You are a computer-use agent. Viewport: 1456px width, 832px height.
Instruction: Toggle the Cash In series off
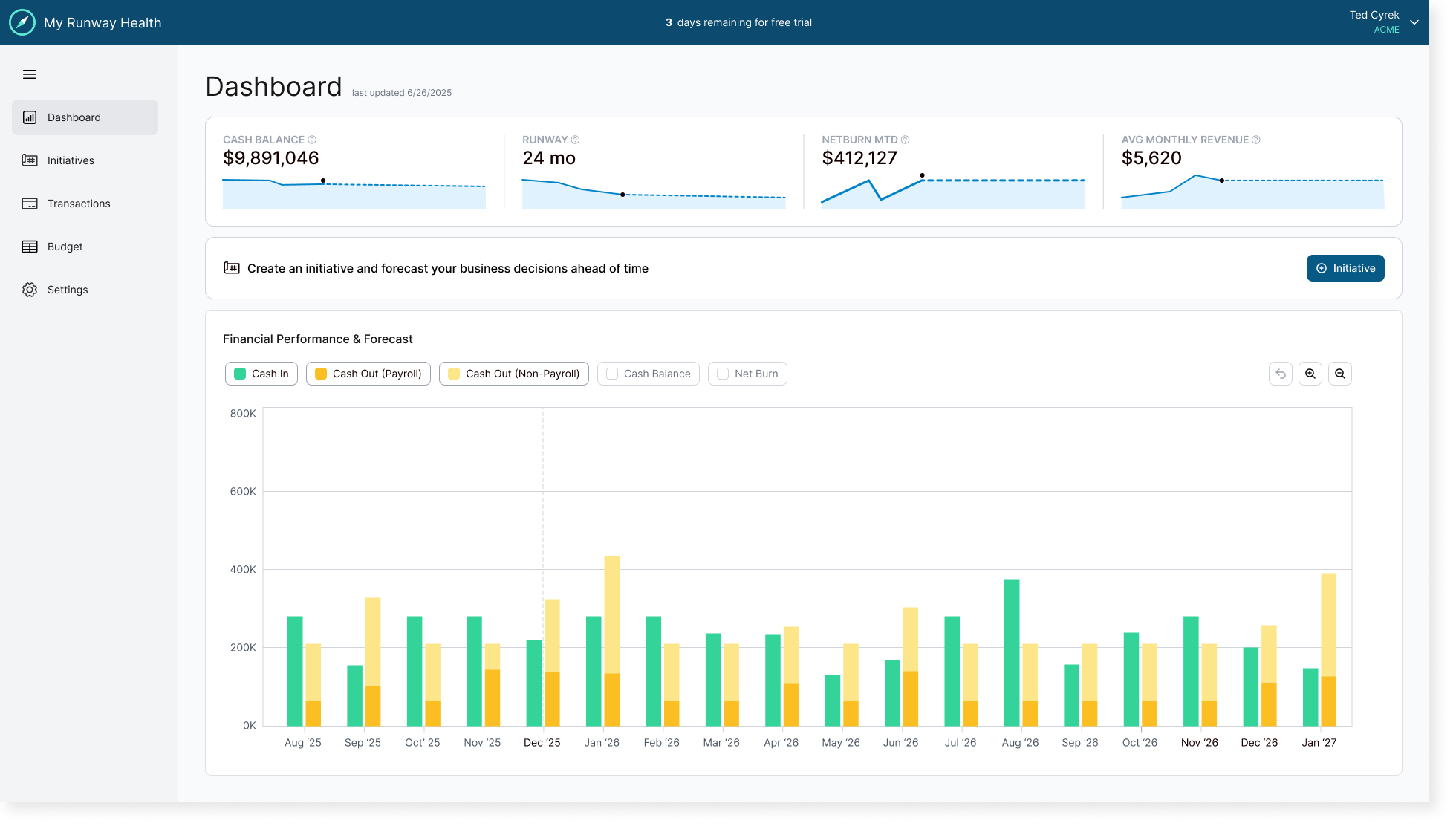coord(261,374)
